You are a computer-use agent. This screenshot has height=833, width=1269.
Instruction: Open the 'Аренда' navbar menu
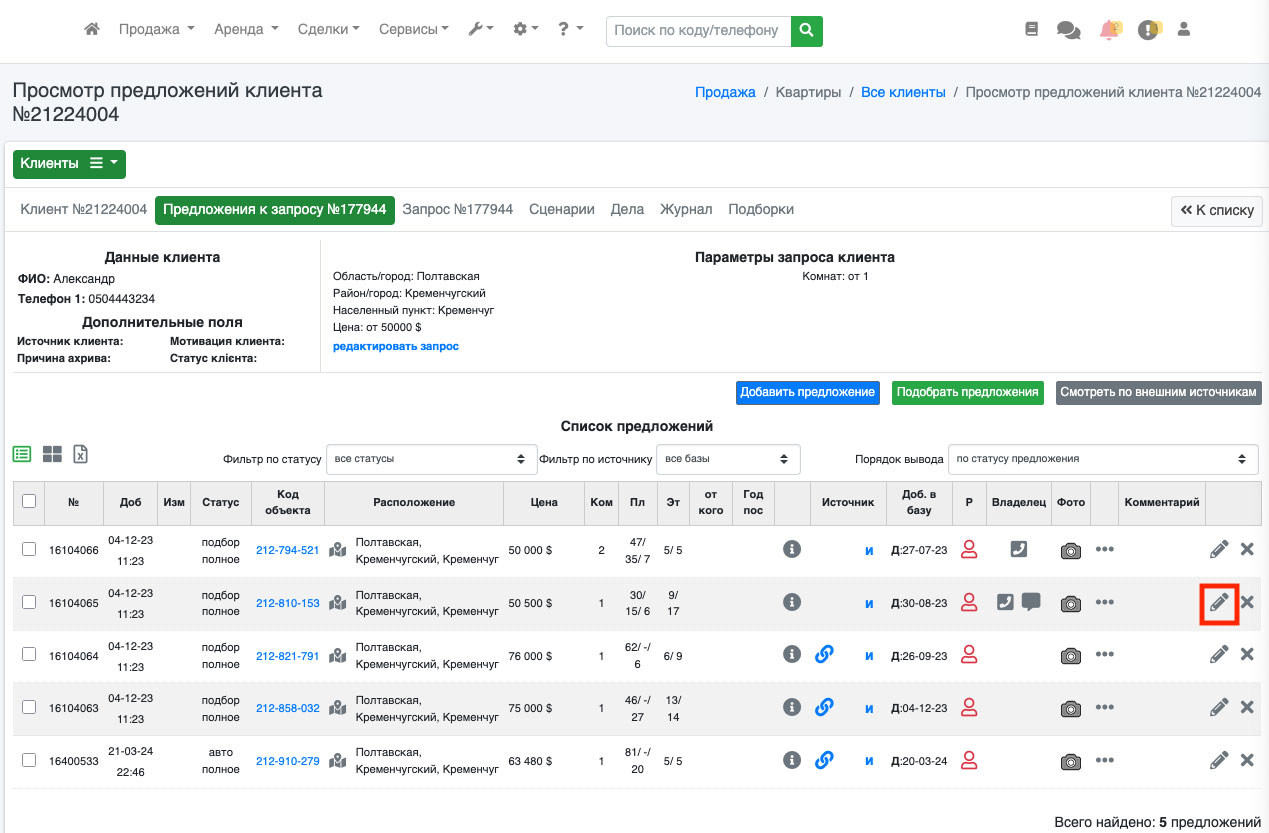click(246, 30)
